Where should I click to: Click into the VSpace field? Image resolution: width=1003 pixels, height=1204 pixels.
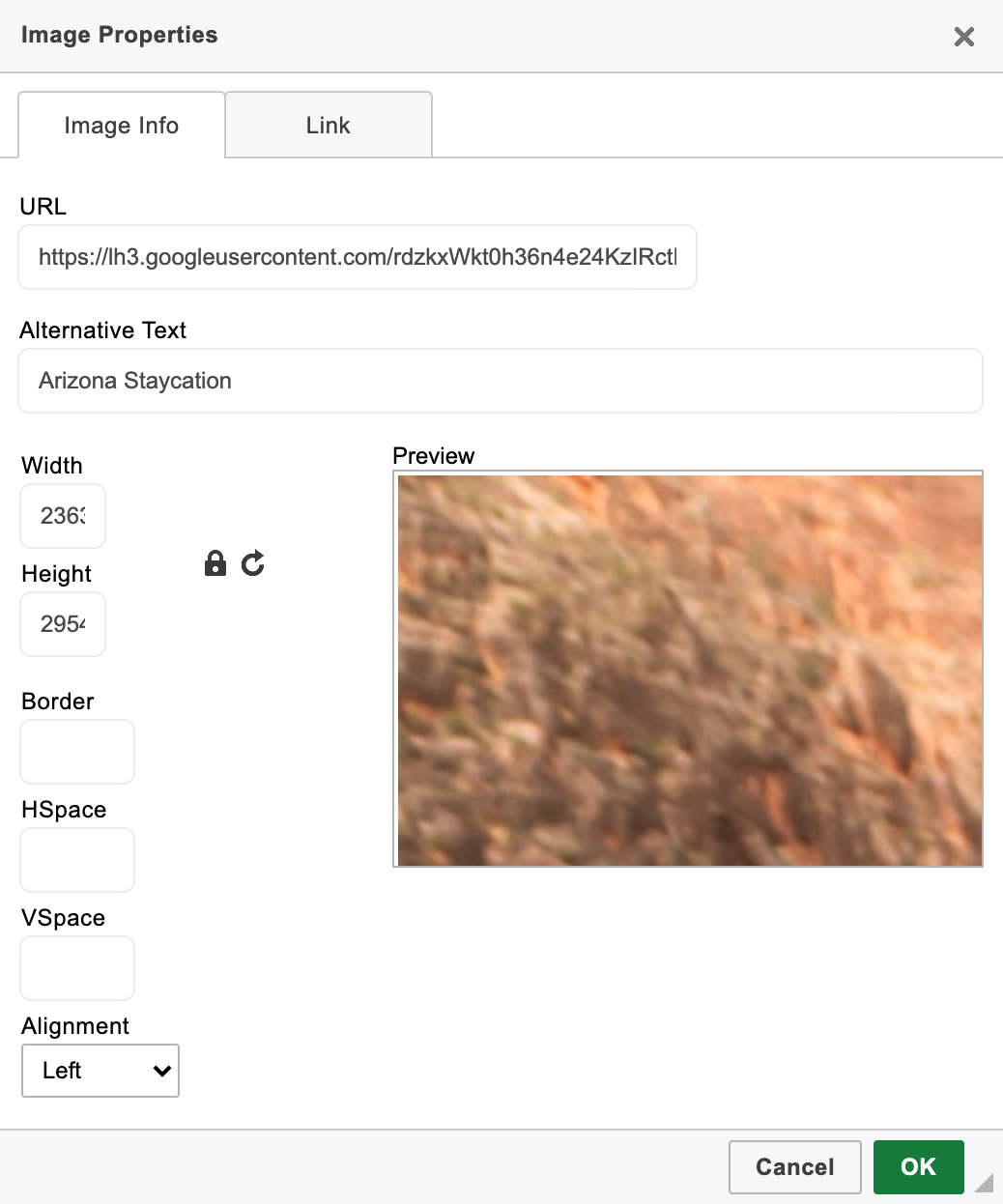[77, 968]
